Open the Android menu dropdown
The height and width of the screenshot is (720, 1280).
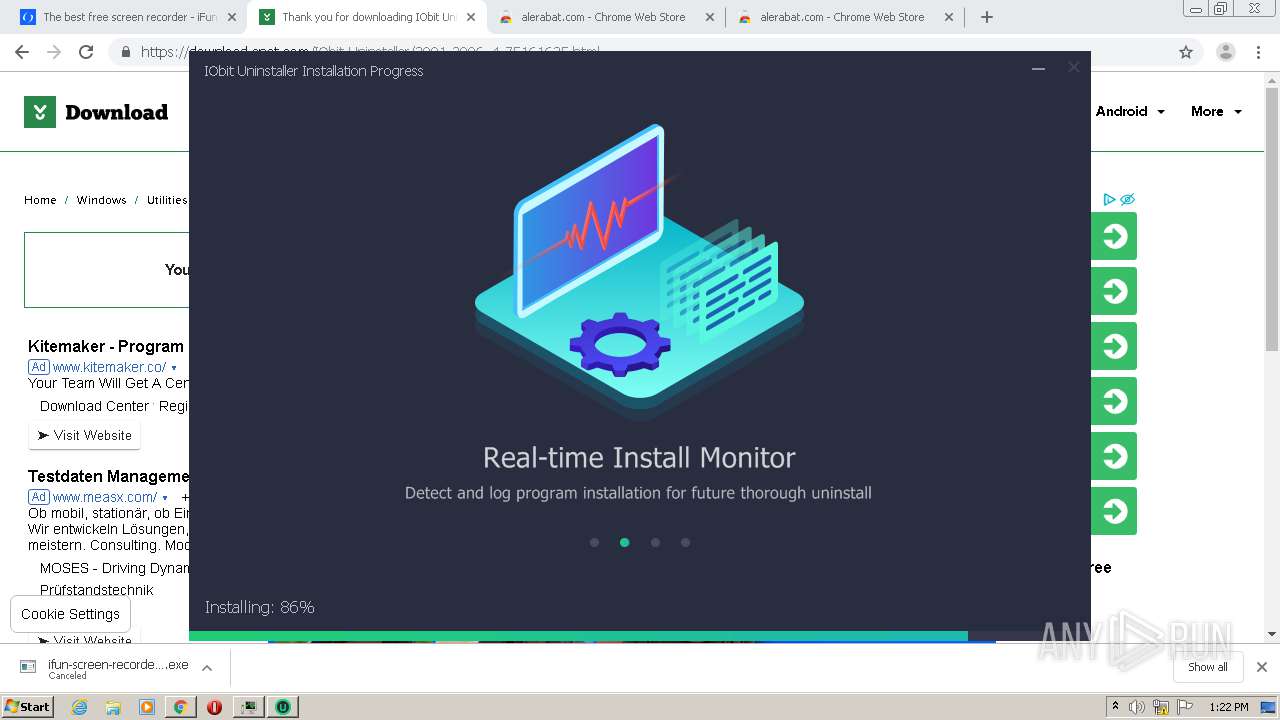(1130, 111)
